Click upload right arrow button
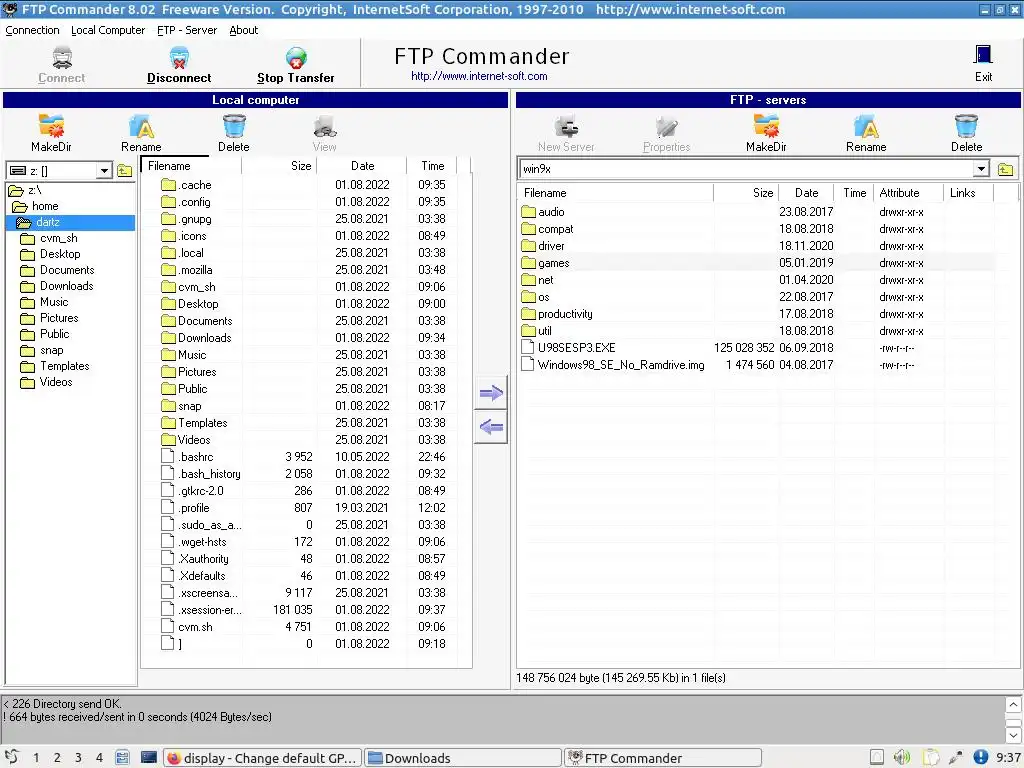 [x=491, y=393]
